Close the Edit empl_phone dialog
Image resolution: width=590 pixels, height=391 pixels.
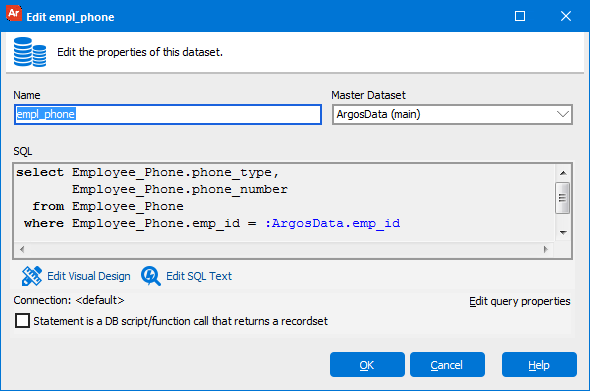click(x=566, y=16)
